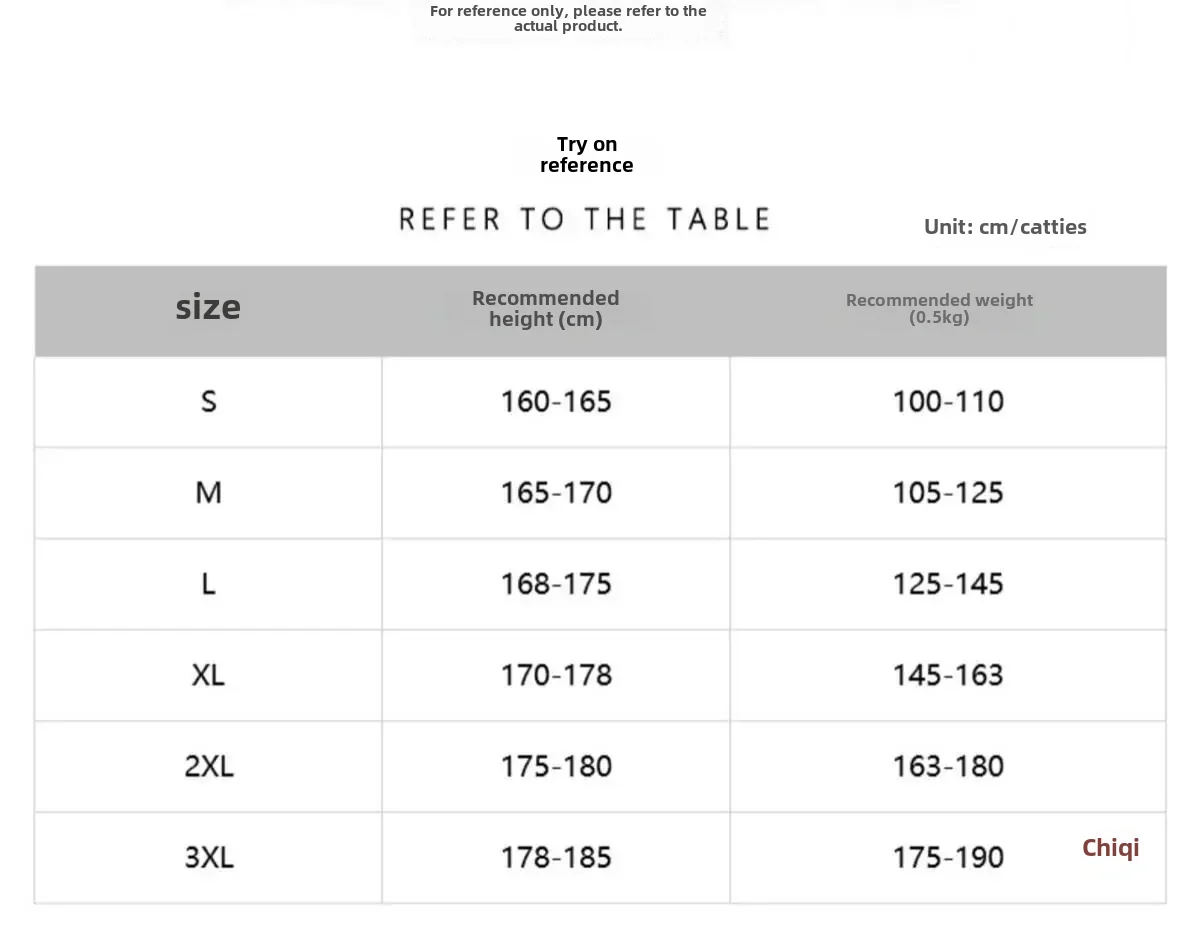Click the 125-145 weight value

(x=948, y=584)
